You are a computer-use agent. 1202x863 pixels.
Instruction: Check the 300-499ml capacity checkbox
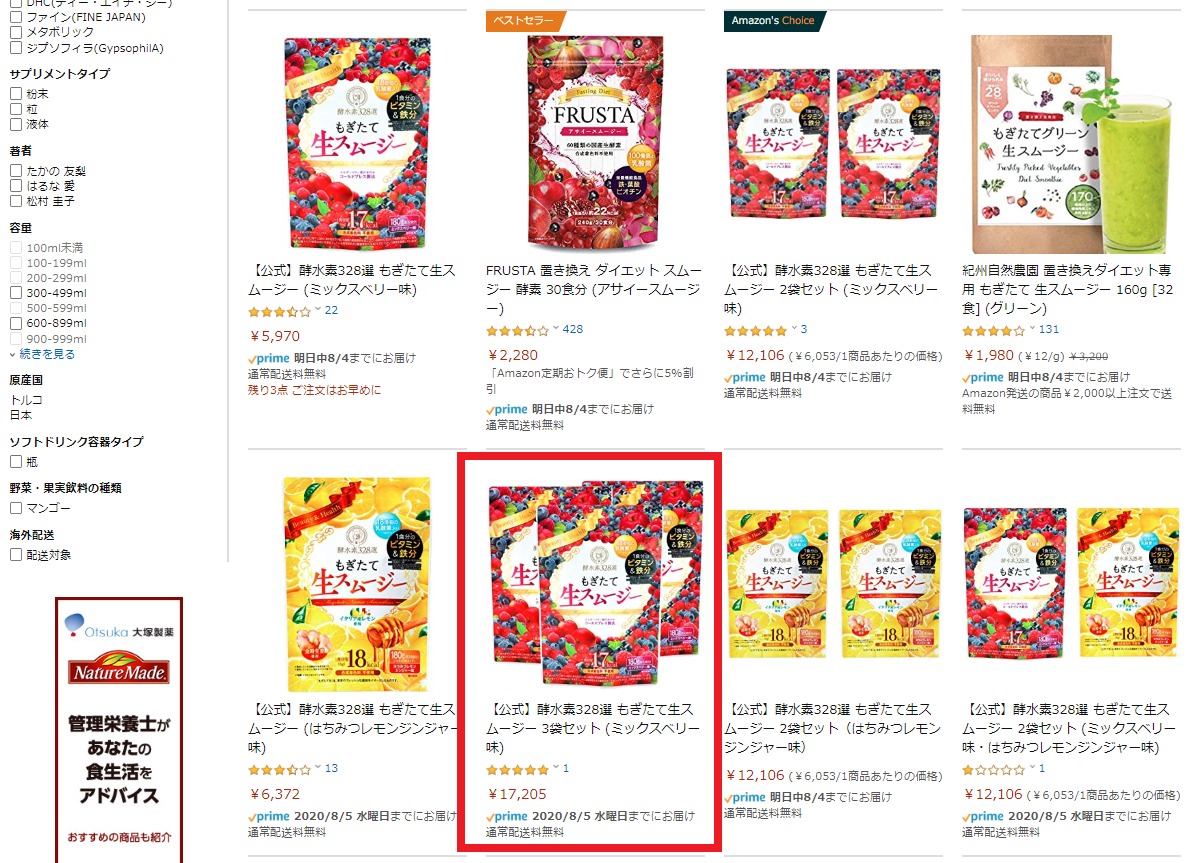[x=15, y=293]
